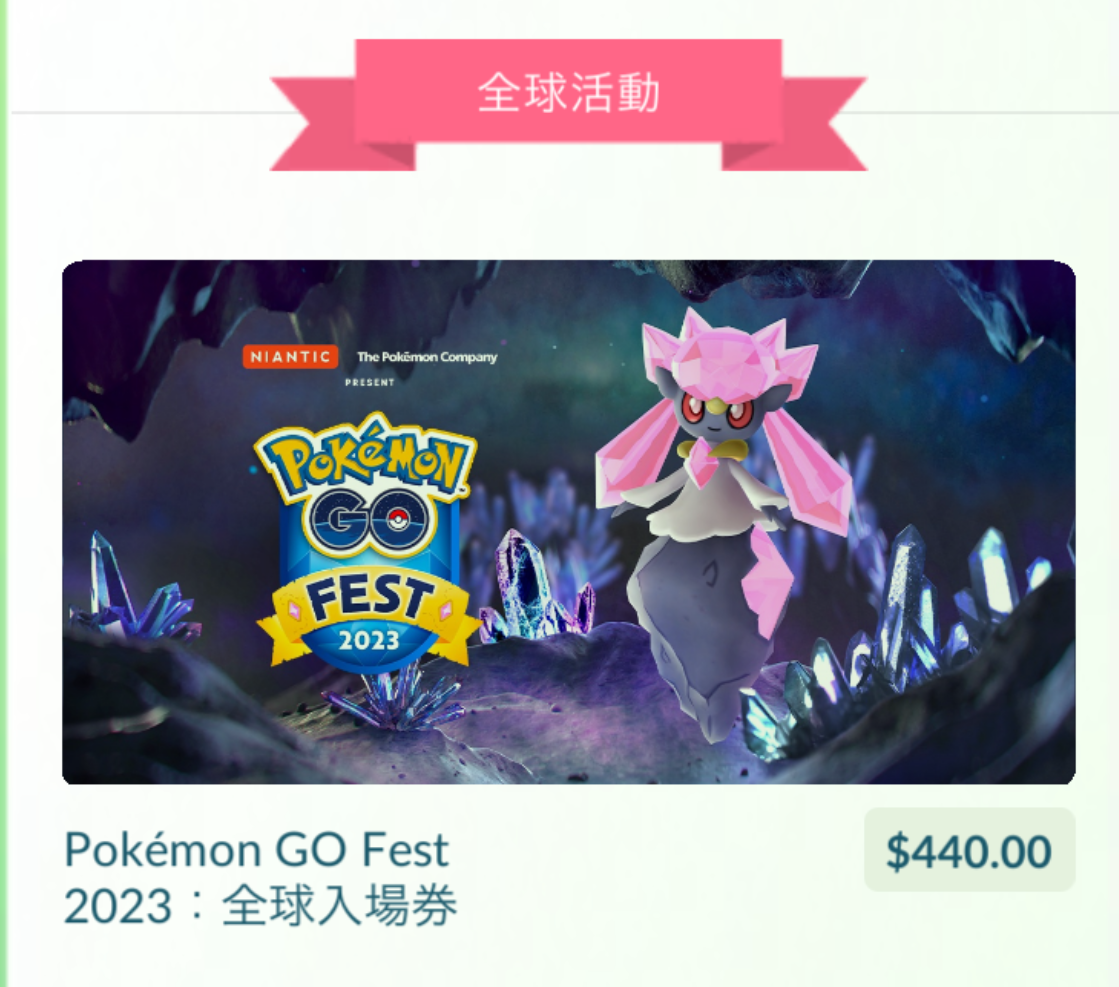Click the 全球入場券 ticket name text
1119x987 pixels.
(339, 906)
